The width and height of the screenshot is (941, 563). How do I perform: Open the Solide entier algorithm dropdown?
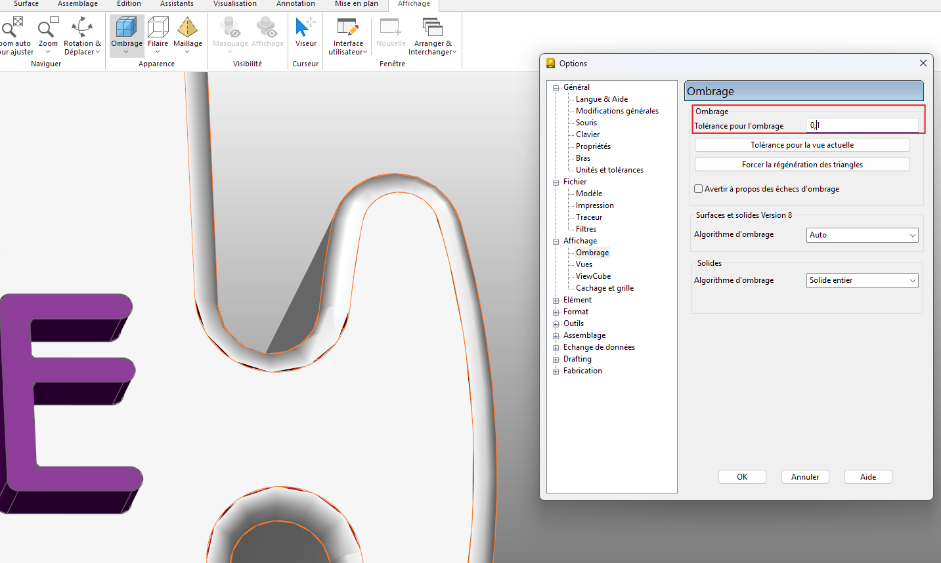[x=861, y=281]
